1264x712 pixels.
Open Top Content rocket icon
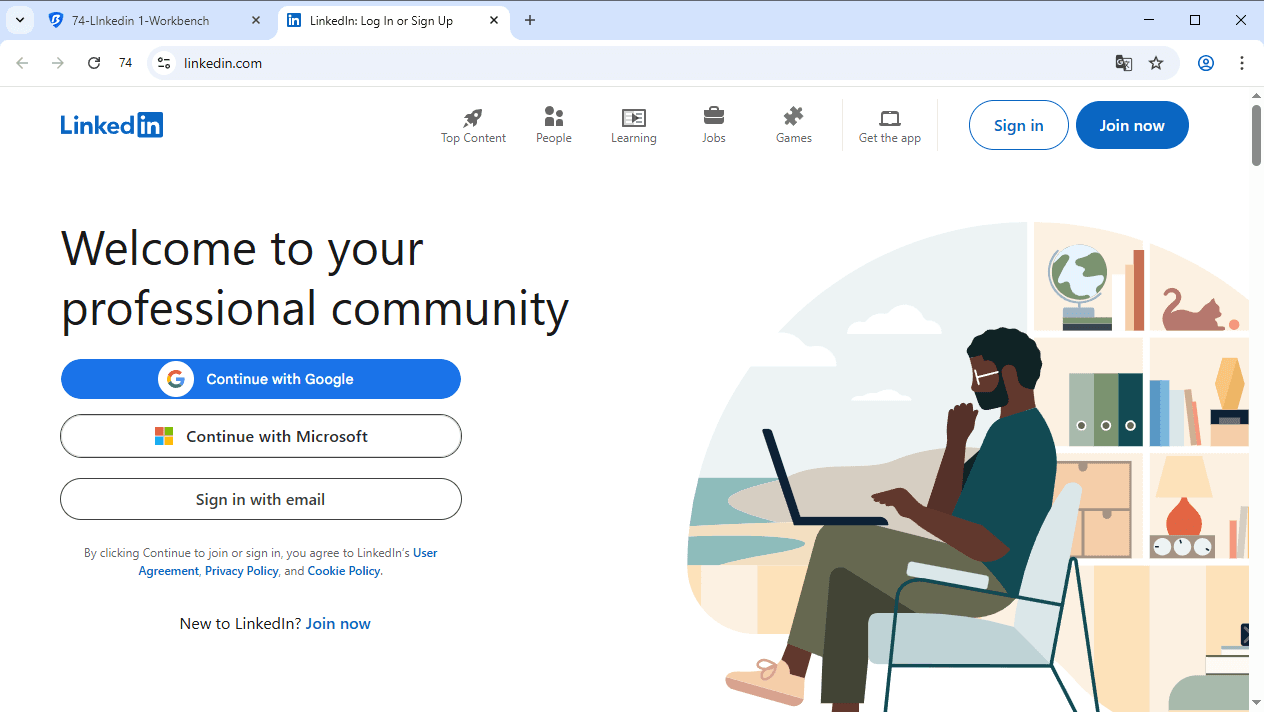point(473,117)
